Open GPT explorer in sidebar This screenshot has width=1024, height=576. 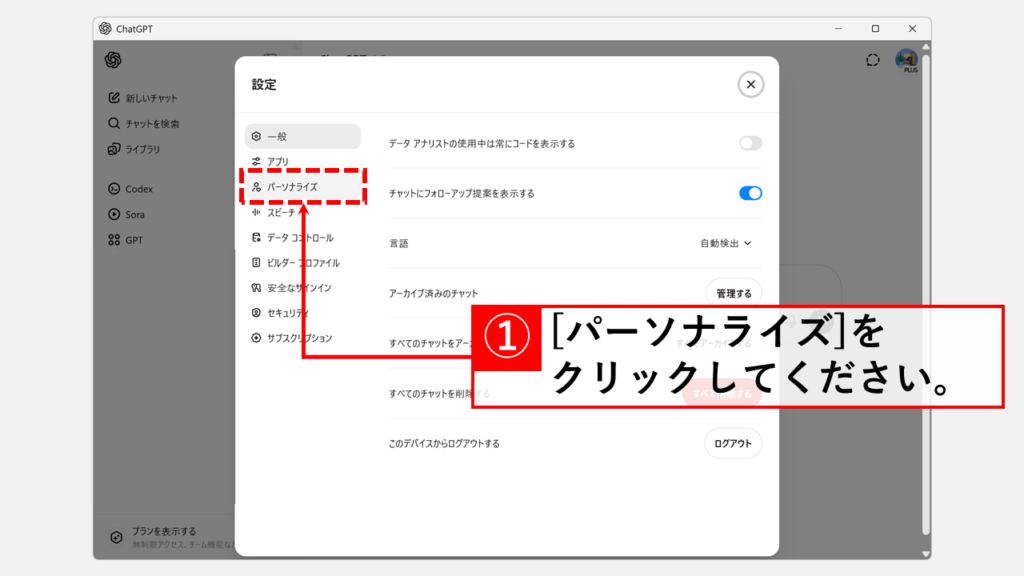tap(125, 240)
